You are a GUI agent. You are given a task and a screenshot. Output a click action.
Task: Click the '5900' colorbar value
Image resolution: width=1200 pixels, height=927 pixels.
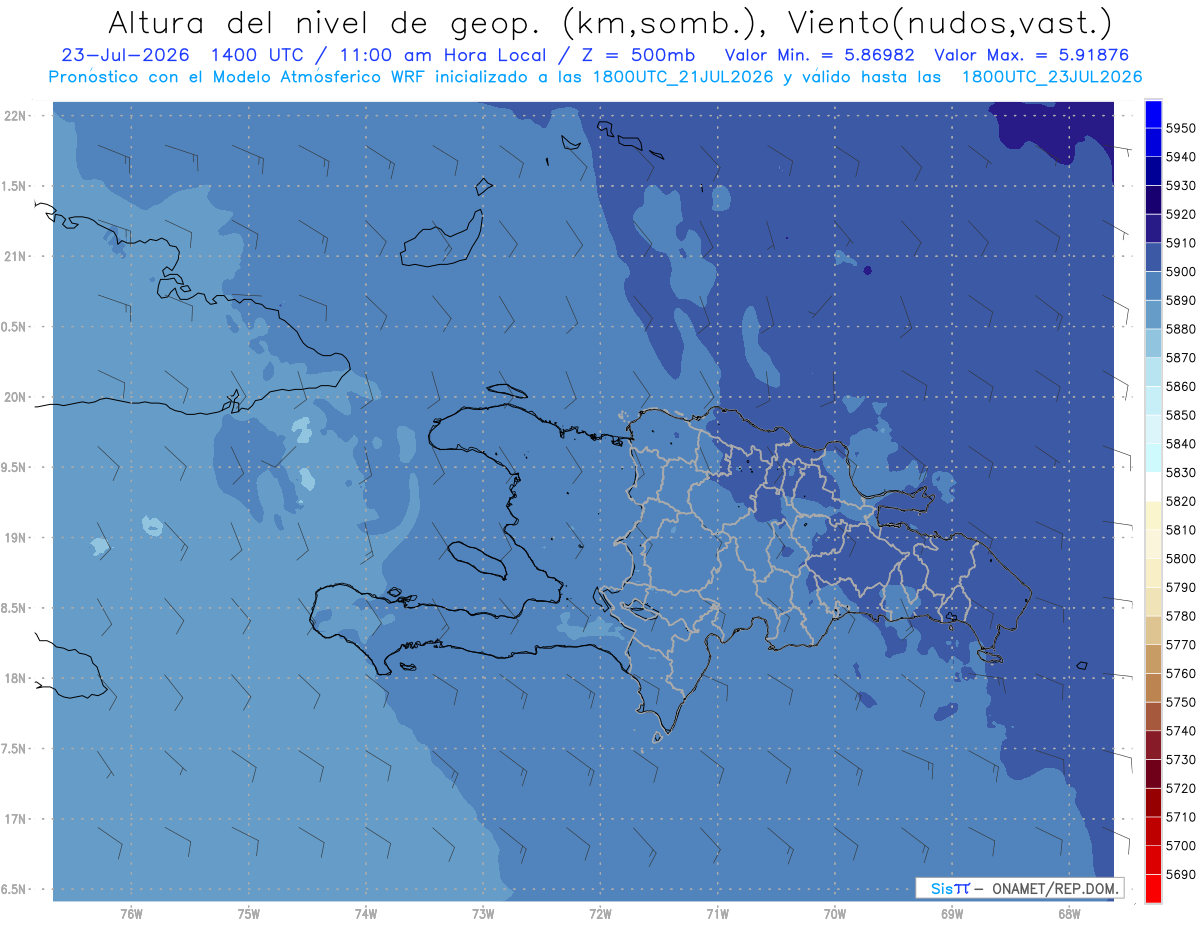pos(1180,271)
